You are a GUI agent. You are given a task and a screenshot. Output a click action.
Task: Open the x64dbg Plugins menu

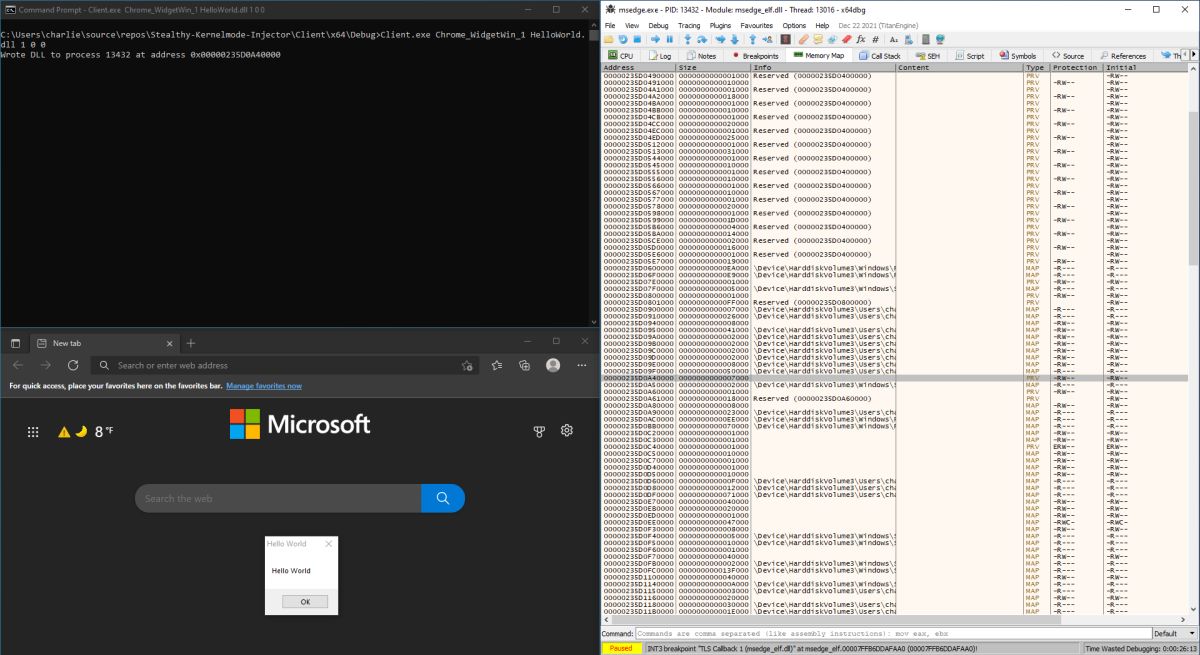coord(720,25)
